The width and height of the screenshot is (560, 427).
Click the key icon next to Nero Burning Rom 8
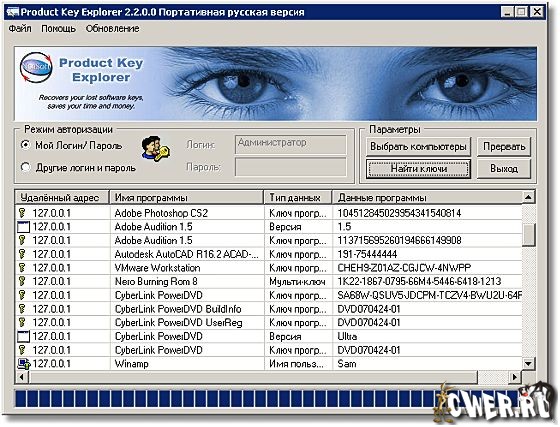pos(22,281)
